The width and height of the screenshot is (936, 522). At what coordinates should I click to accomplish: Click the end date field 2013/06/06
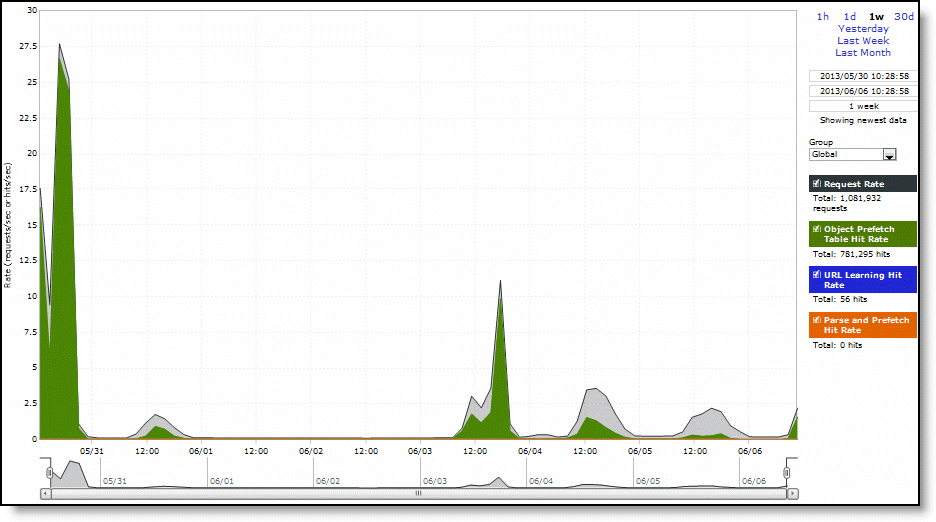pos(863,91)
